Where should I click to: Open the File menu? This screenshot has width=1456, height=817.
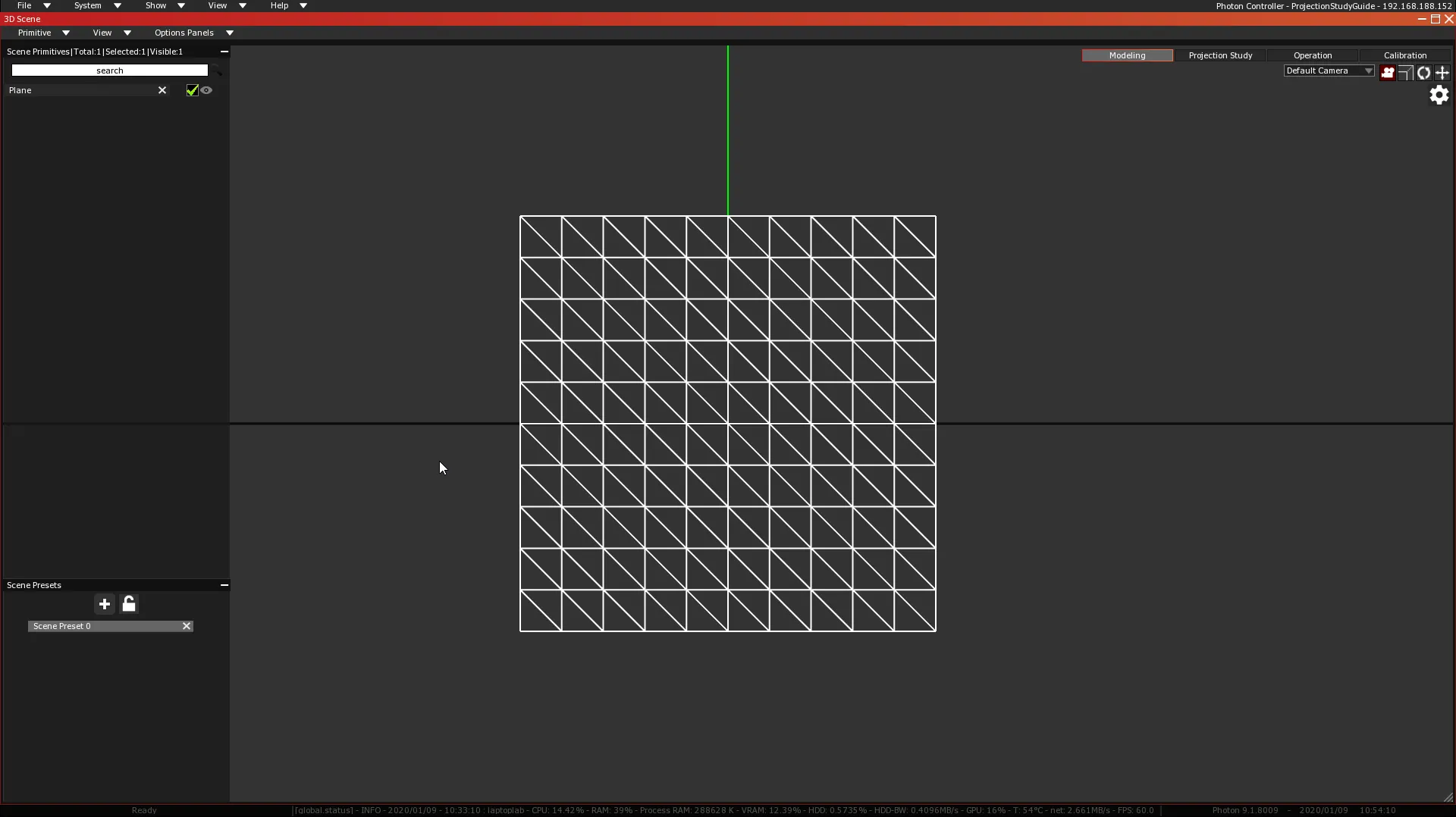point(33,5)
